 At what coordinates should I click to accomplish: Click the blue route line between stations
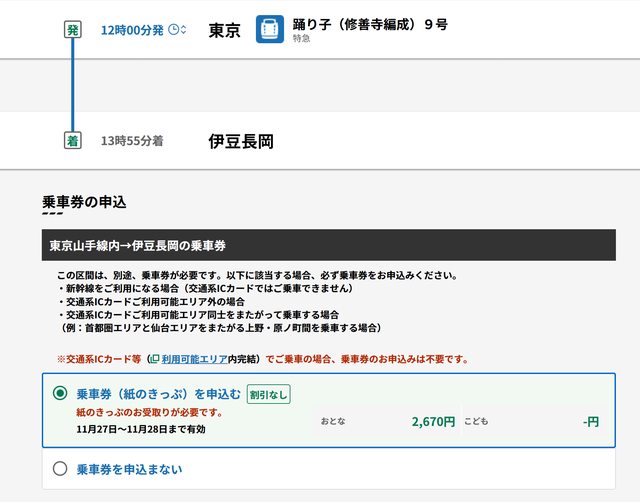[72, 85]
